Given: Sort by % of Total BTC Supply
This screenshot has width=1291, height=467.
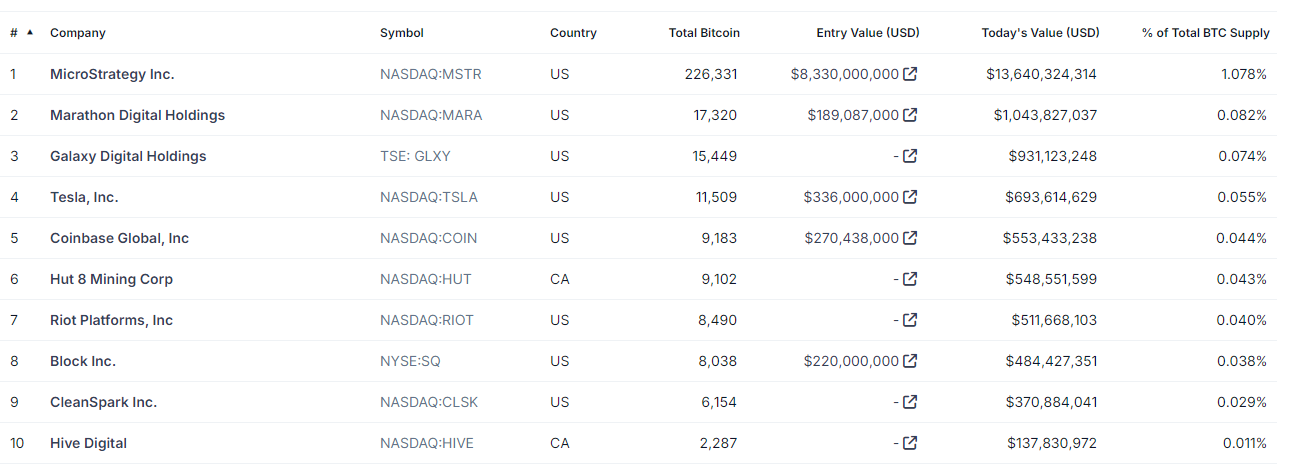Looking at the screenshot, I should pos(1205,33).
